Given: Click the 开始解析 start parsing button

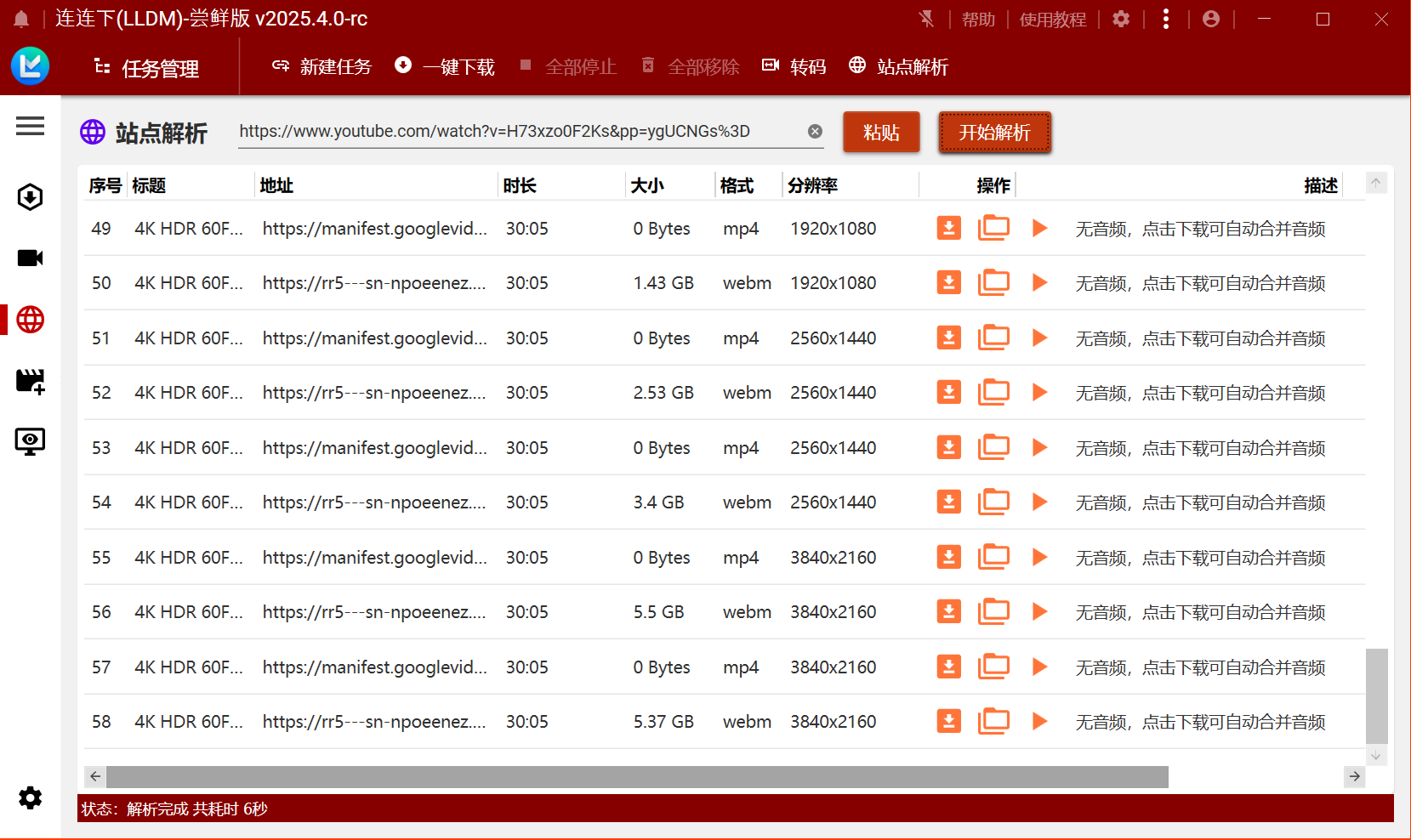Looking at the screenshot, I should pyautogui.click(x=994, y=133).
